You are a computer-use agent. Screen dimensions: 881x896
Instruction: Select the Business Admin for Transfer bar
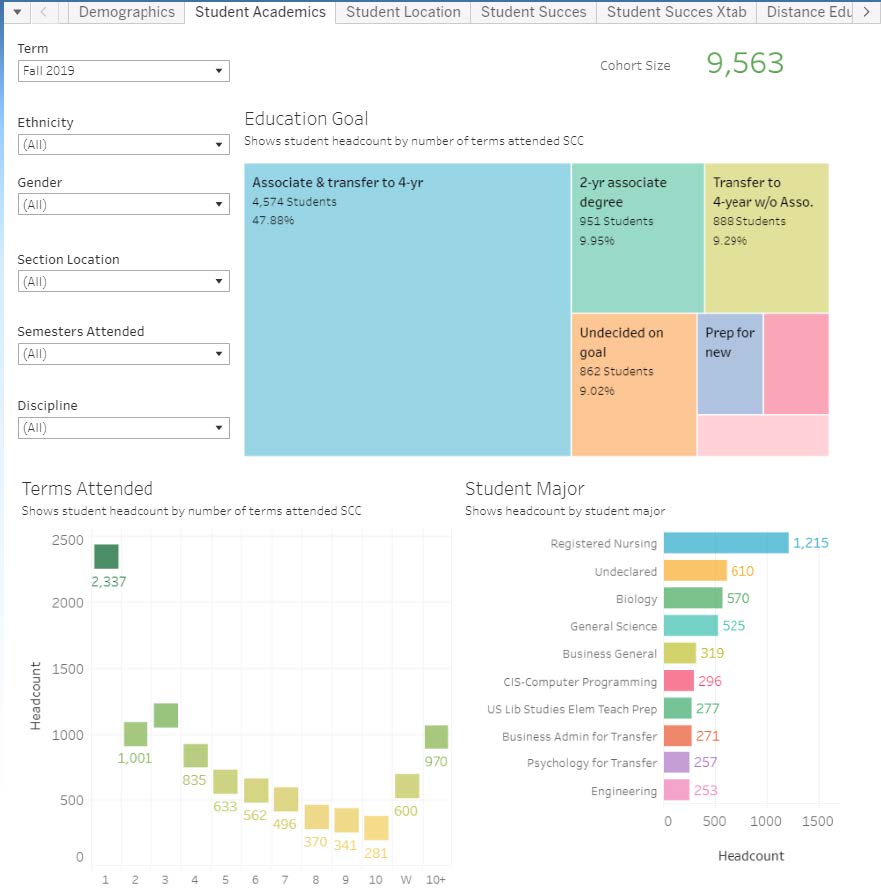678,736
